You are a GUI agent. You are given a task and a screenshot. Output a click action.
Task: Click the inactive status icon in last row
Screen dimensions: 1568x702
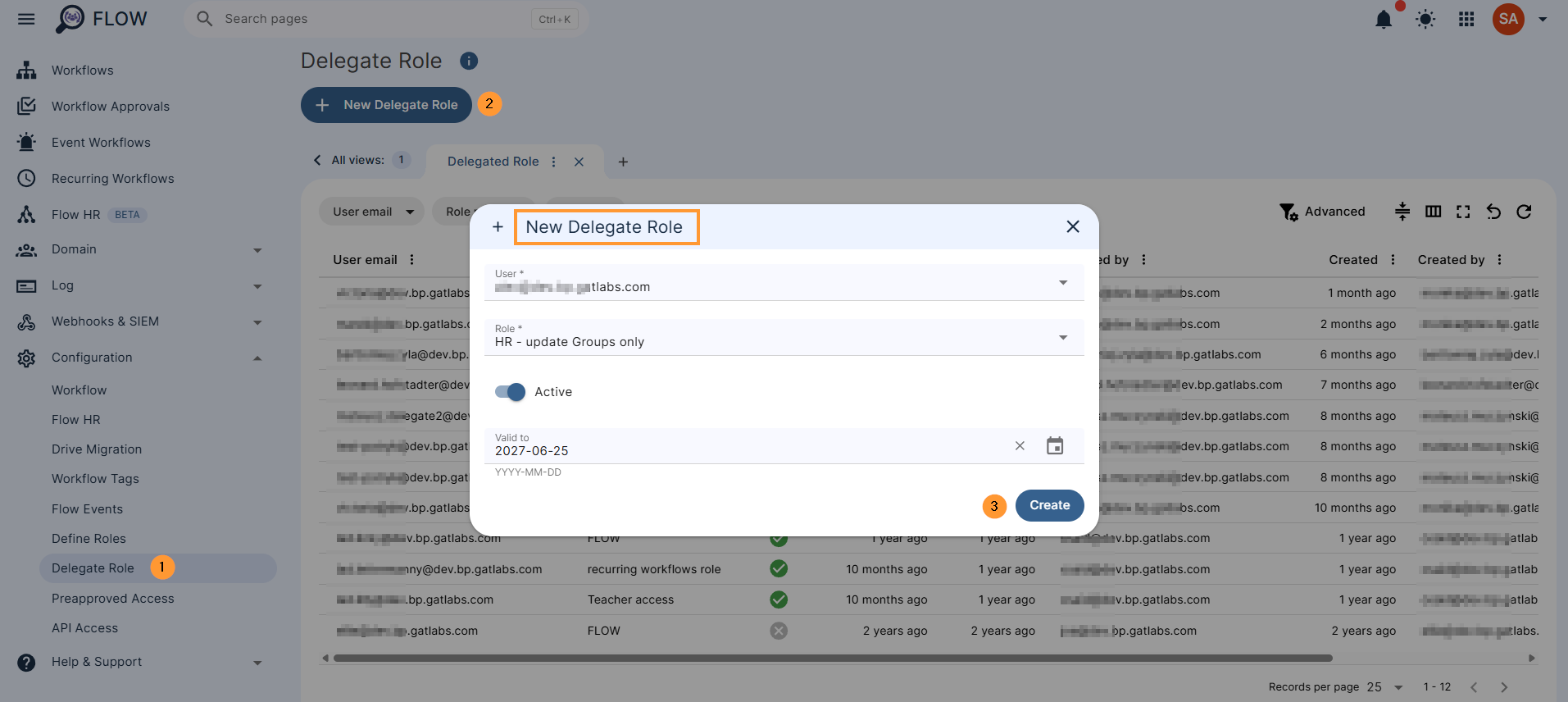click(x=779, y=631)
